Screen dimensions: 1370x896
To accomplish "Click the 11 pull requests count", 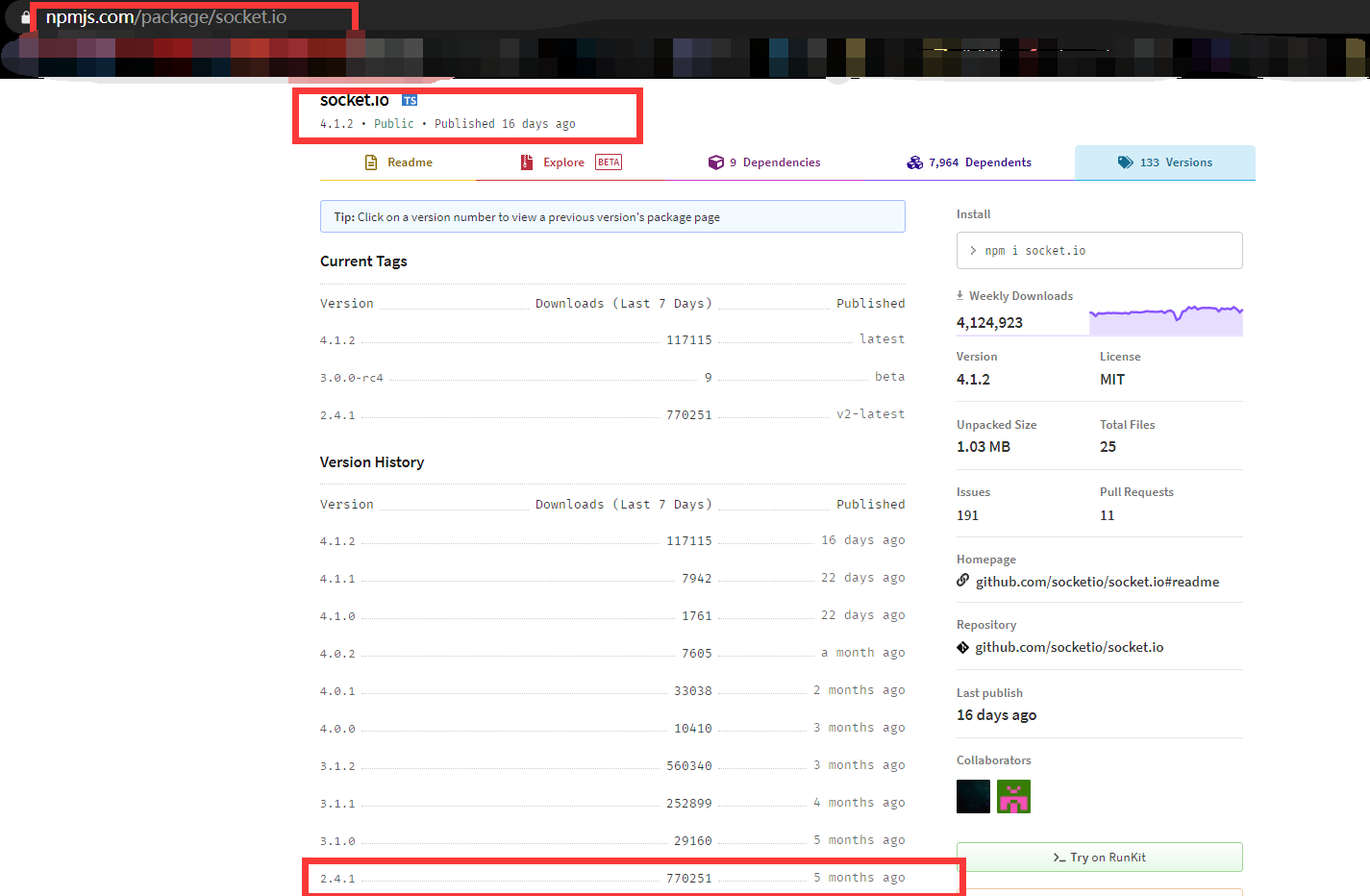I will [x=1108, y=515].
